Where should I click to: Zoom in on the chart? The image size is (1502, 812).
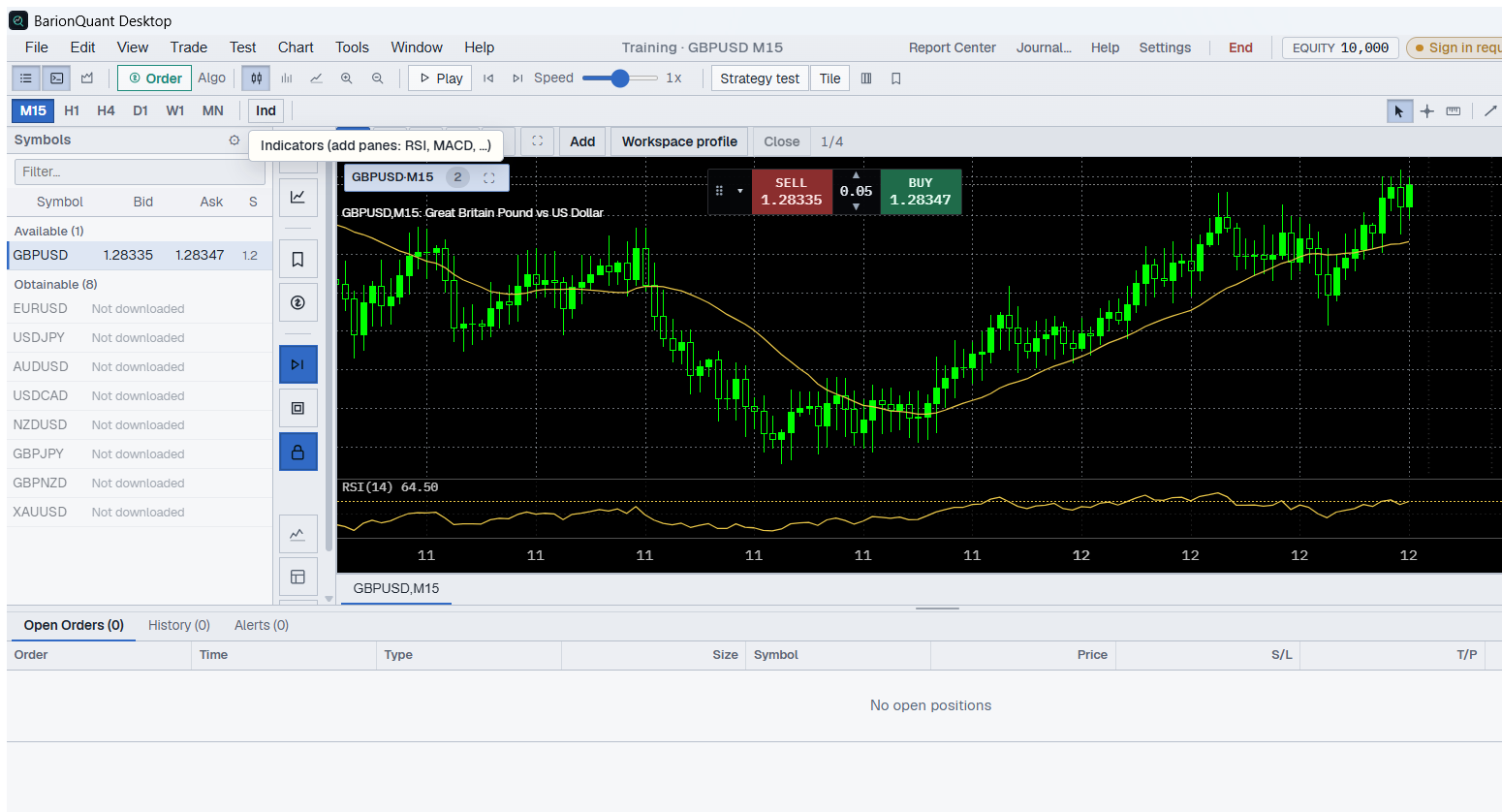point(346,78)
